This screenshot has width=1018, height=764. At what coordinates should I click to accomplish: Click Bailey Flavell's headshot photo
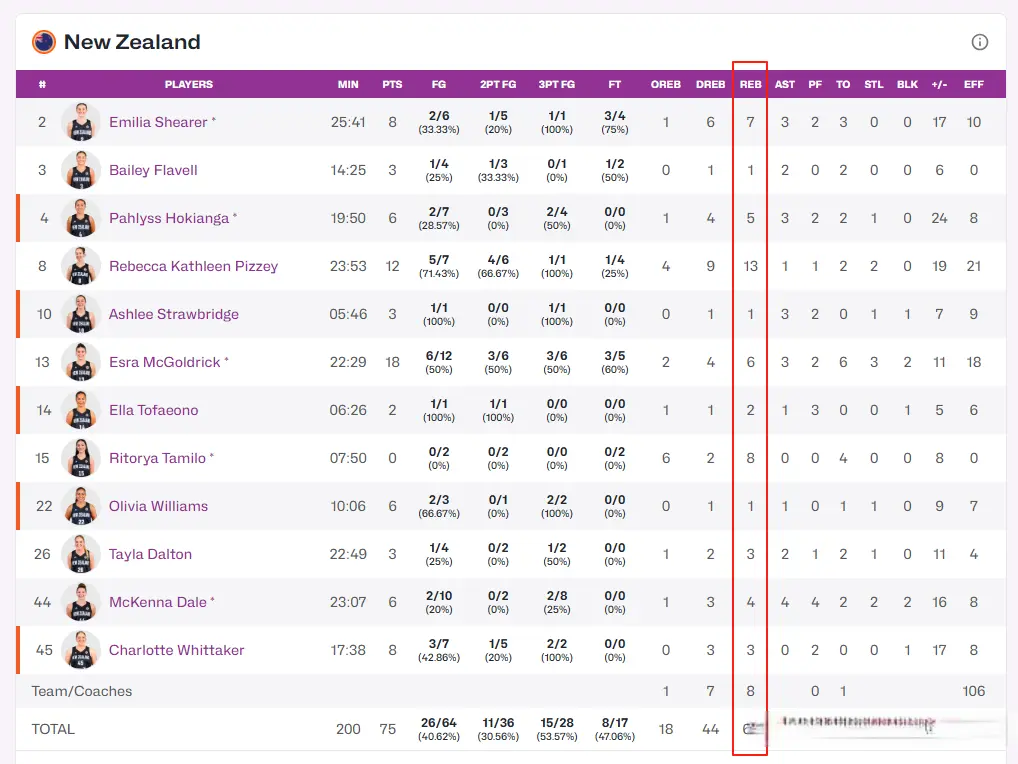click(x=81, y=170)
